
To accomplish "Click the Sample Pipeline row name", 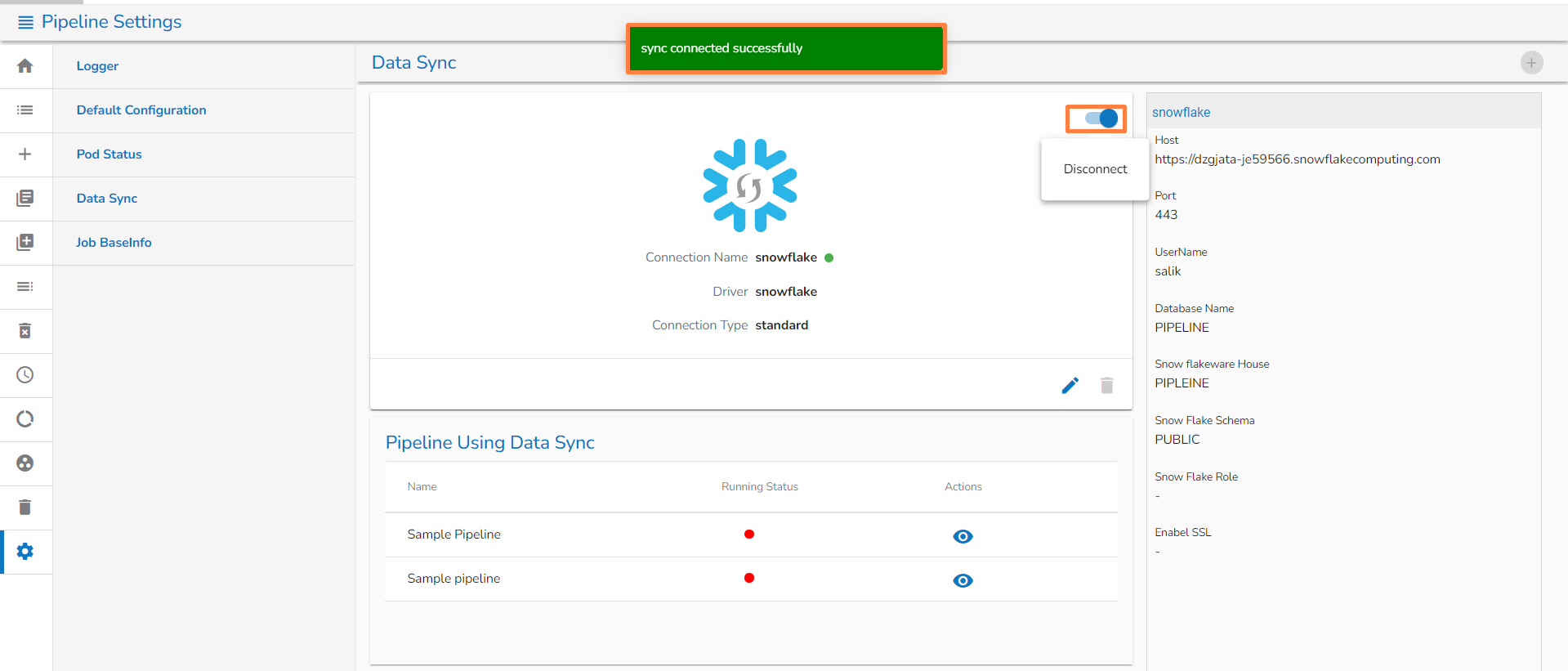I will pos(454,535).
